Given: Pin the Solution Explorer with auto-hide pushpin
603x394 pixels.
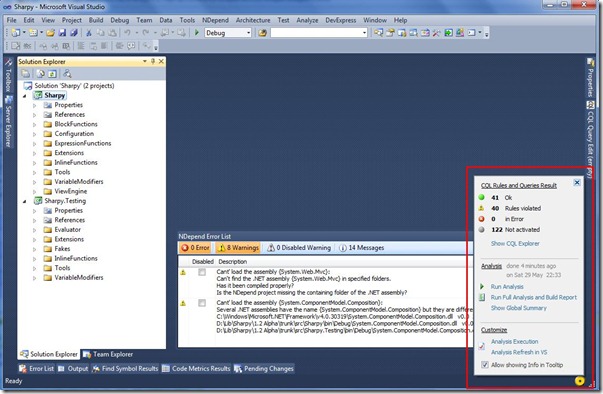Looking at the screenshot, I should (x=153, y=62).
